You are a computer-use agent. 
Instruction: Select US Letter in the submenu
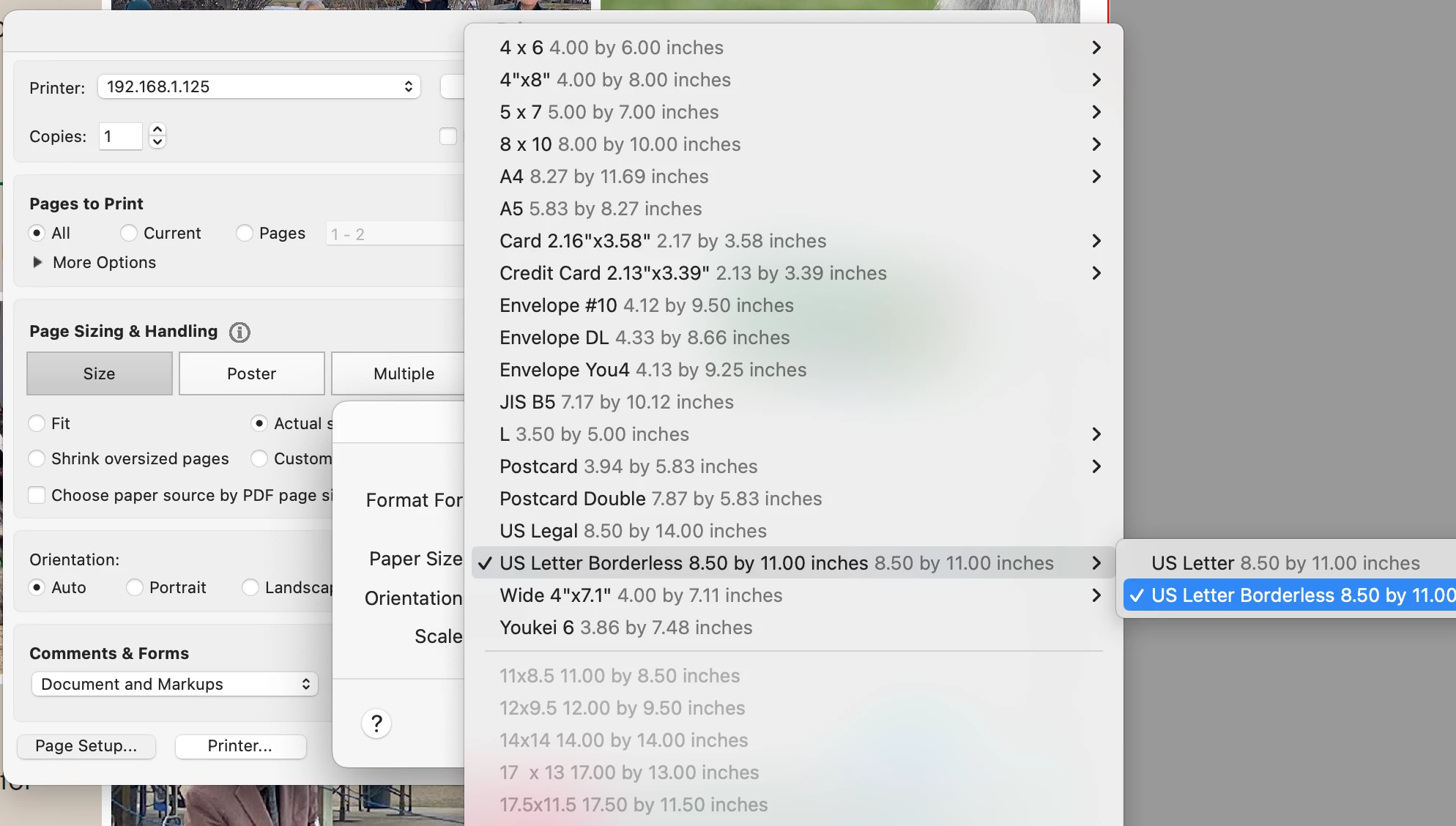click(1285, 563)
